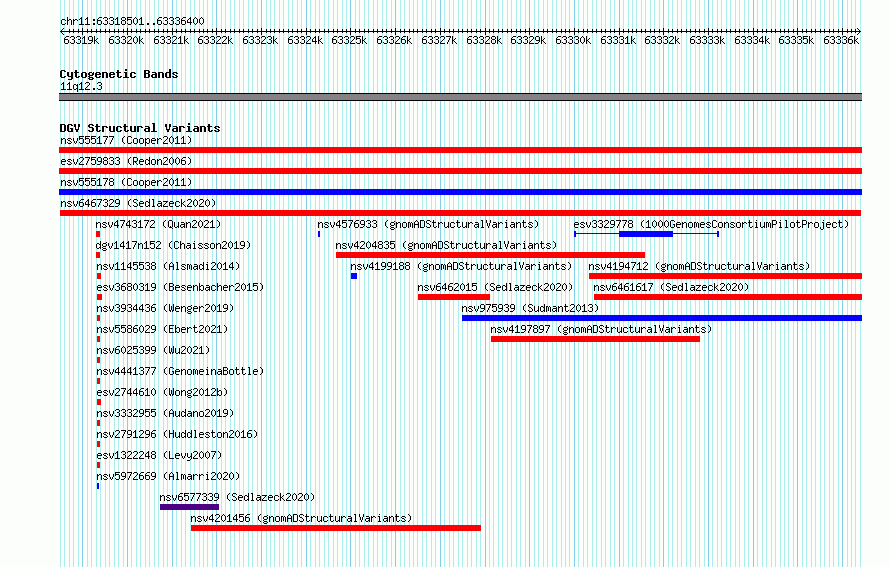Select the 63333k ruler position
The height and width of the screenshot is (567, 890).
(x=707, y=40)
